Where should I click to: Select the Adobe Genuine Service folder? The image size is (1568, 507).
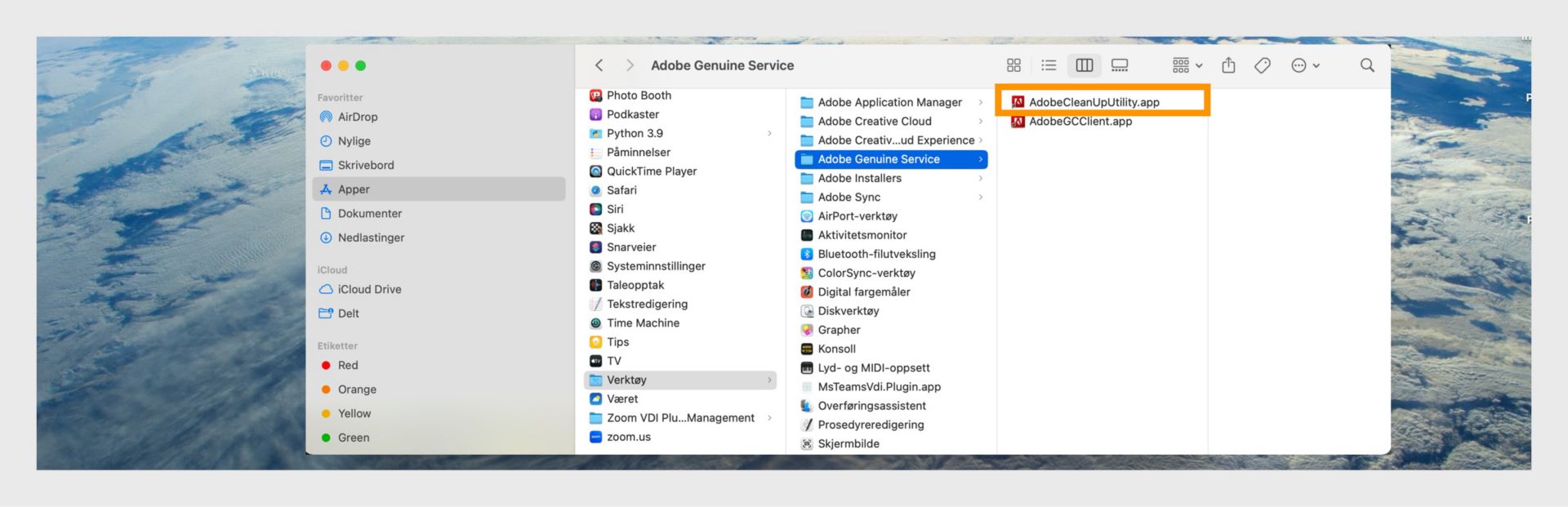coord(891,159)
